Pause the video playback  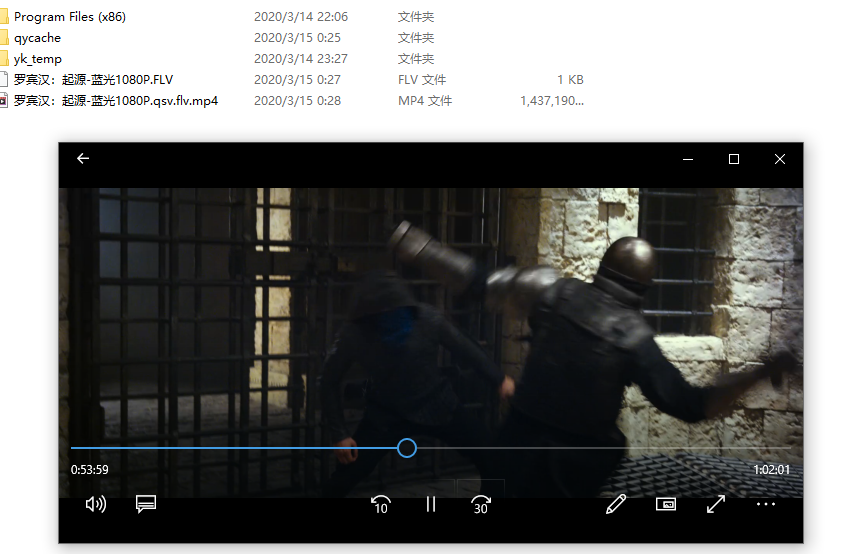[431, 504]
